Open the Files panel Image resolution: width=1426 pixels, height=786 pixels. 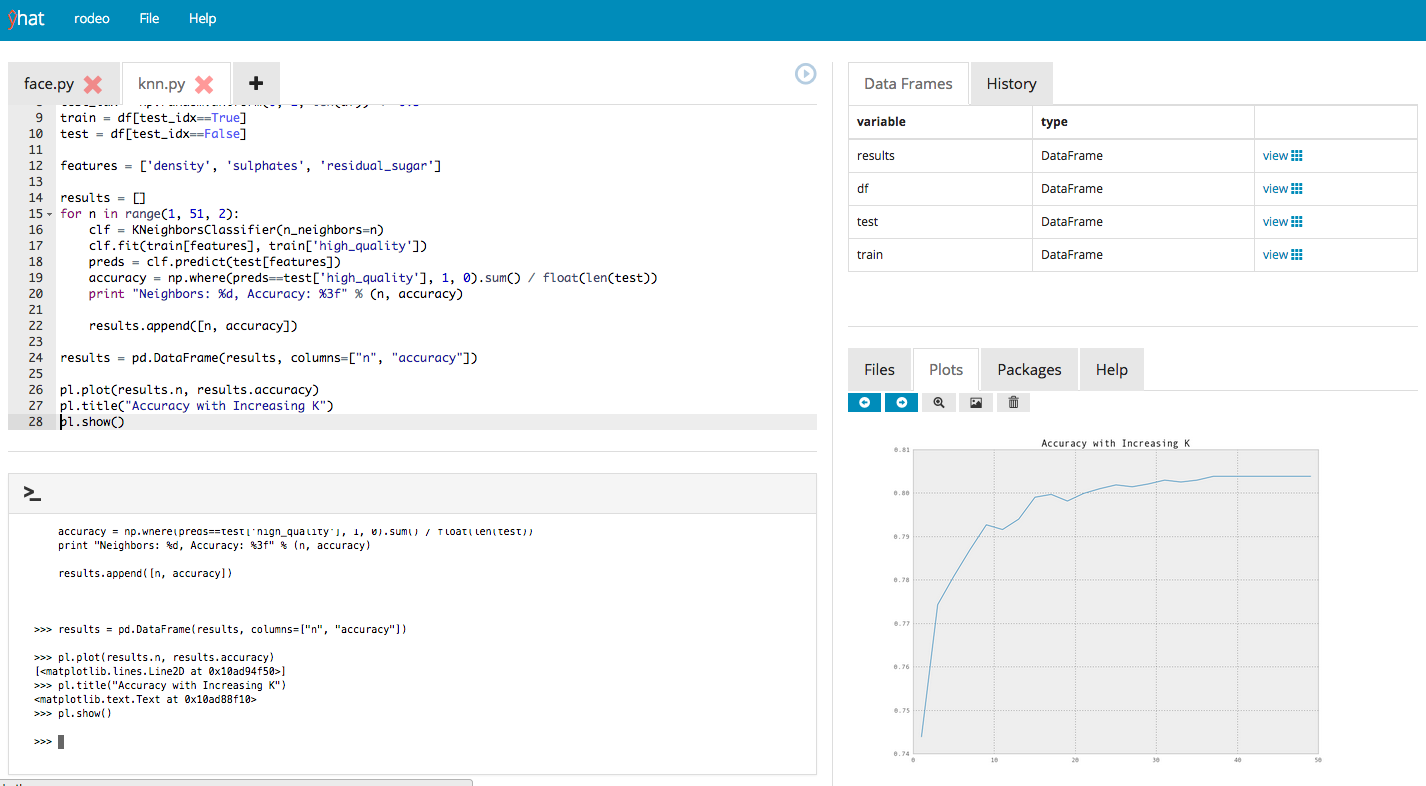coord(879,369)
